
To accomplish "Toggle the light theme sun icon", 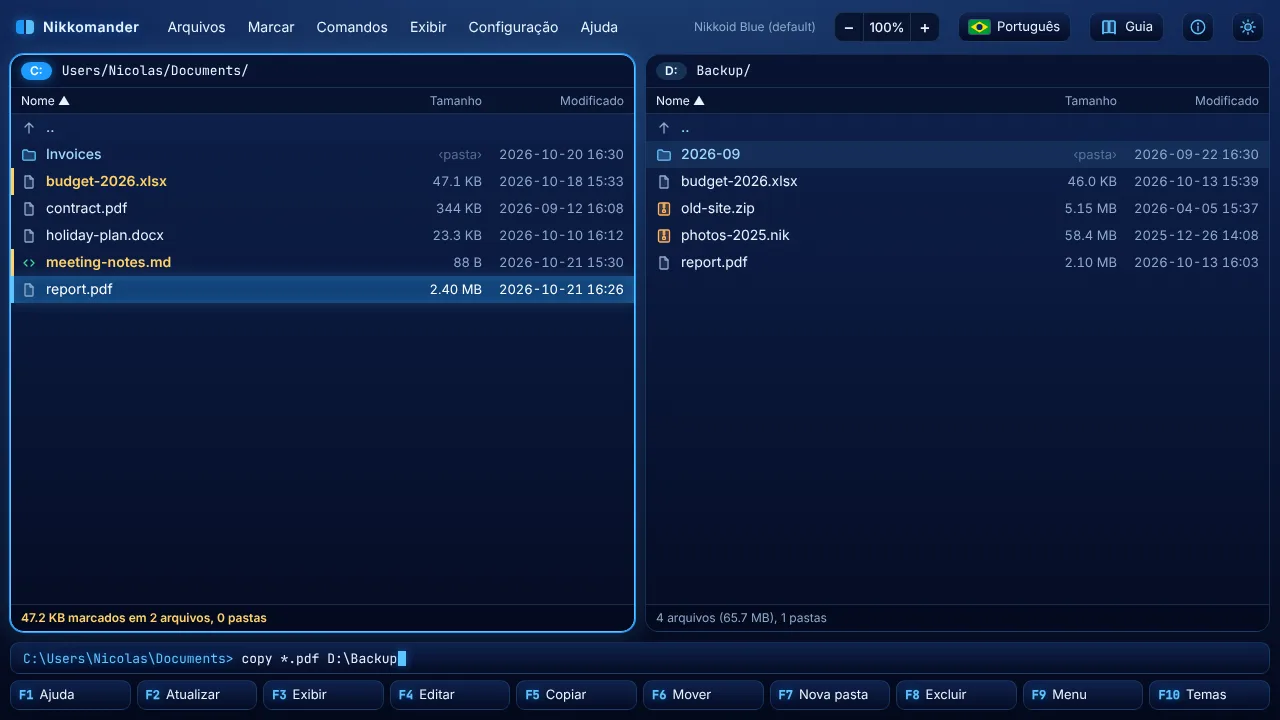I will 1248,27.
